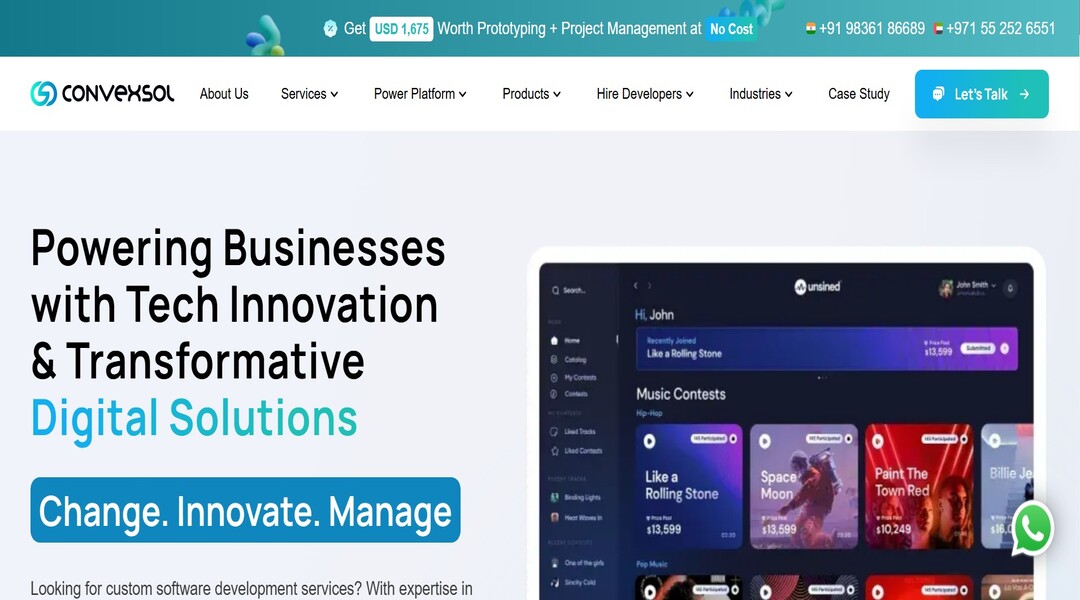The image size is (1080, 600).
Task: Expand the Power Platform dropdown
Action: coord(420,94)
